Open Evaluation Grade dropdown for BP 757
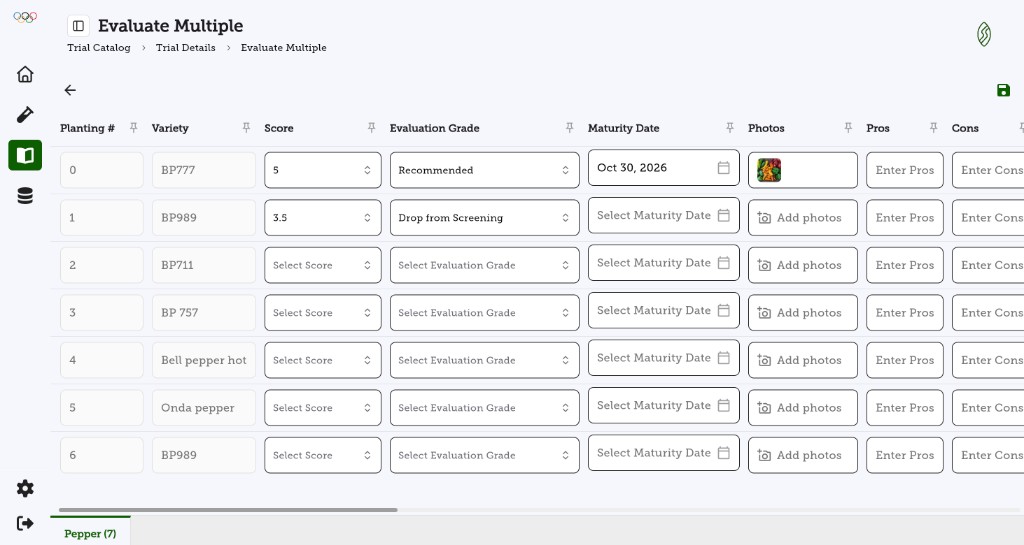This screenshot has height=545, width=1024. click(x=485, y=313)
